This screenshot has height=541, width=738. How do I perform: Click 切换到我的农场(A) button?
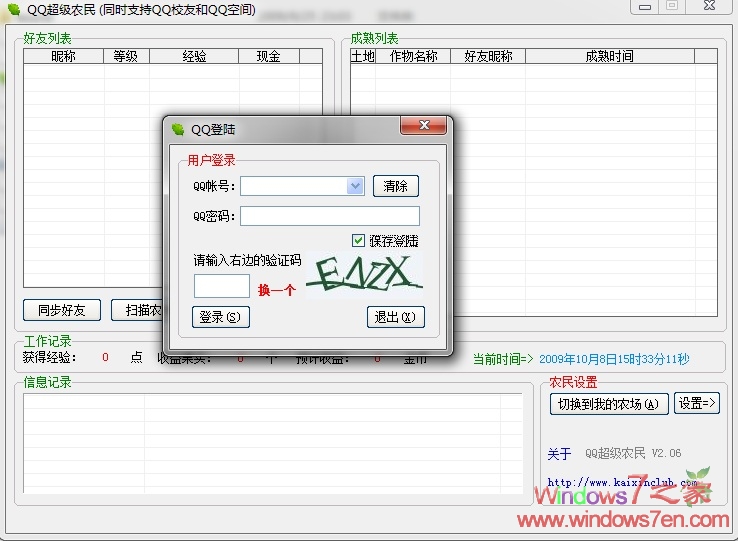pos(608,404)
